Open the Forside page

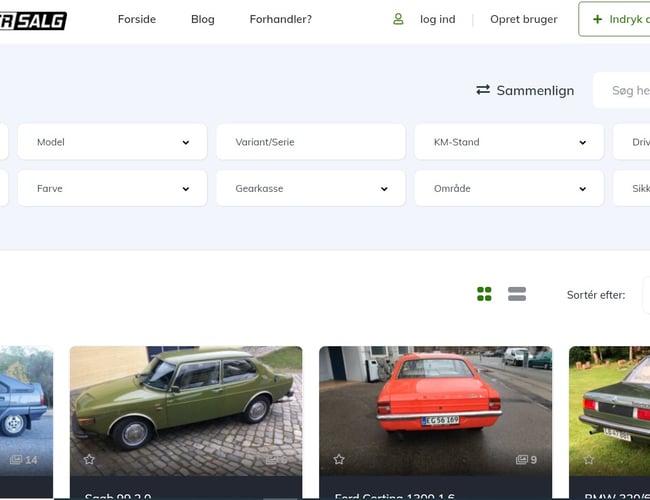137,19
